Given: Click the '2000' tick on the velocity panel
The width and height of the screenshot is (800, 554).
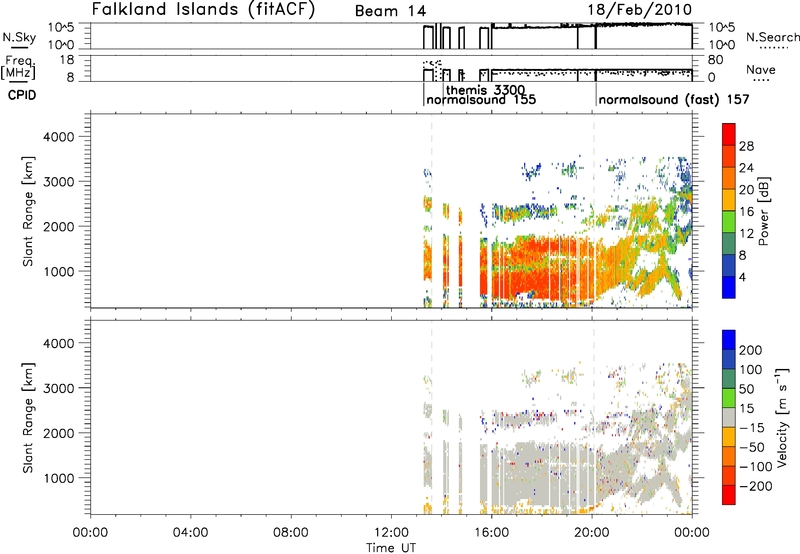Looking at the screenshot, I should [58, 433].
